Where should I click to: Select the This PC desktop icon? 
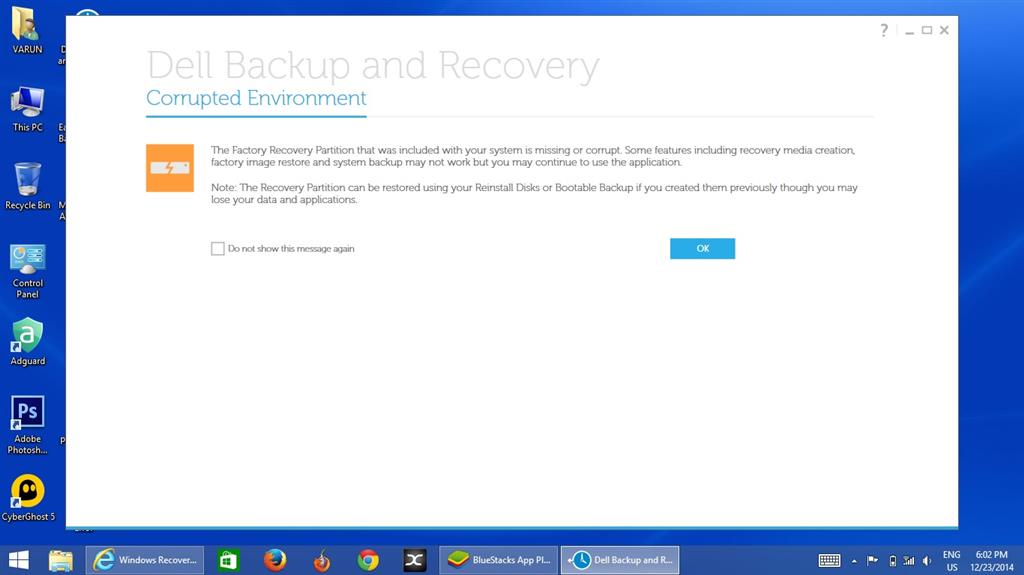tap(27, 108)
